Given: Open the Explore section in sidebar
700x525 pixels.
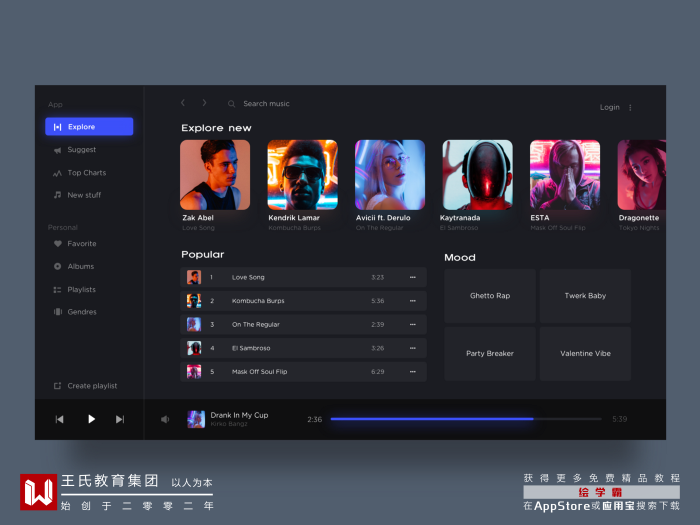Looking at the screenshot, I should [89, 127].
